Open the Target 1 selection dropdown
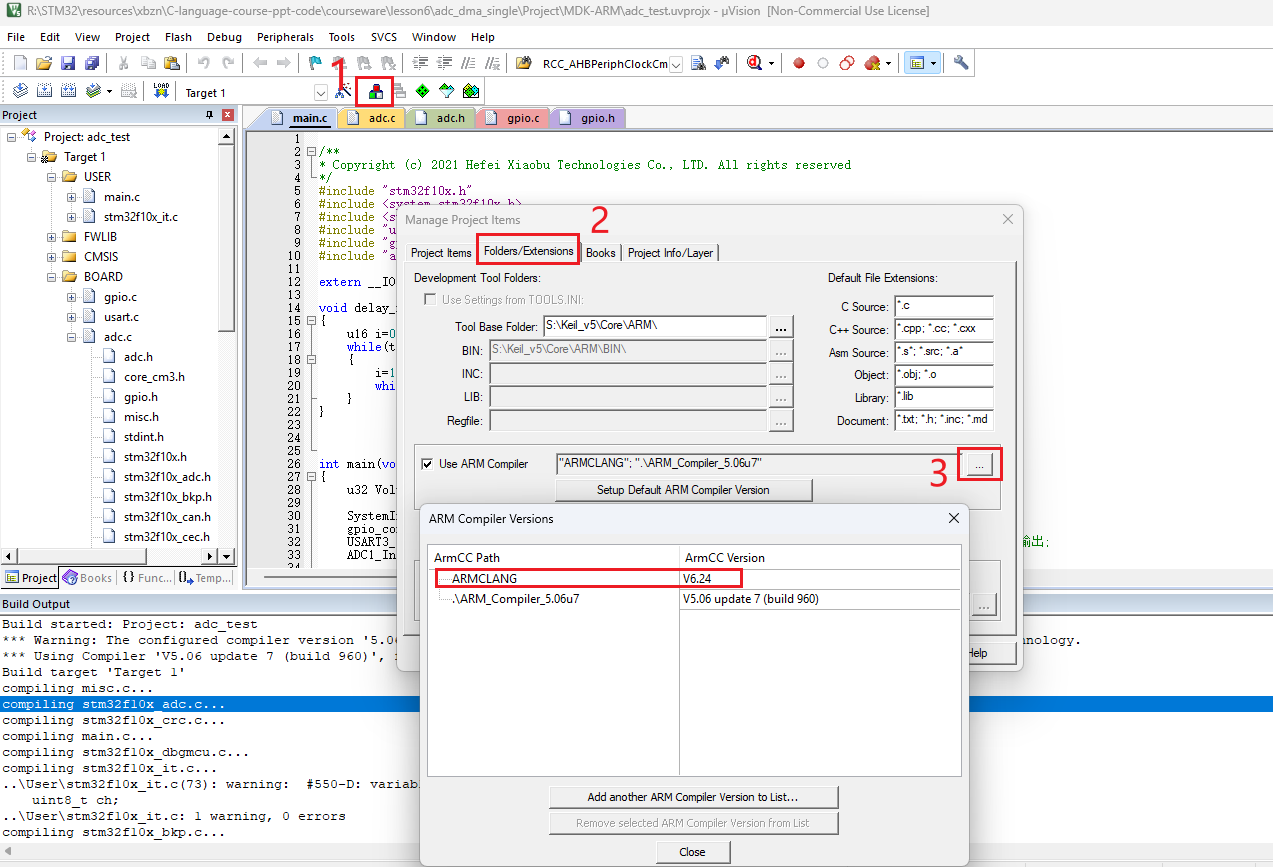The image size is (1273, 867). [x=320, y=92]
